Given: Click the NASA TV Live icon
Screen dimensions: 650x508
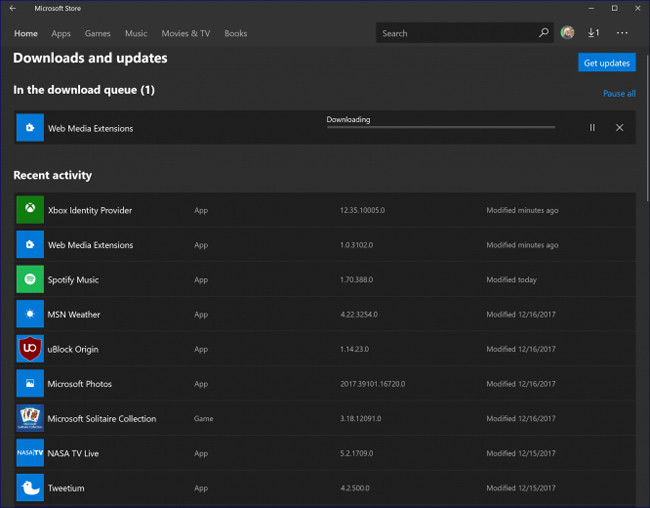Looking at the screenshot, I should tap(30, 453).
